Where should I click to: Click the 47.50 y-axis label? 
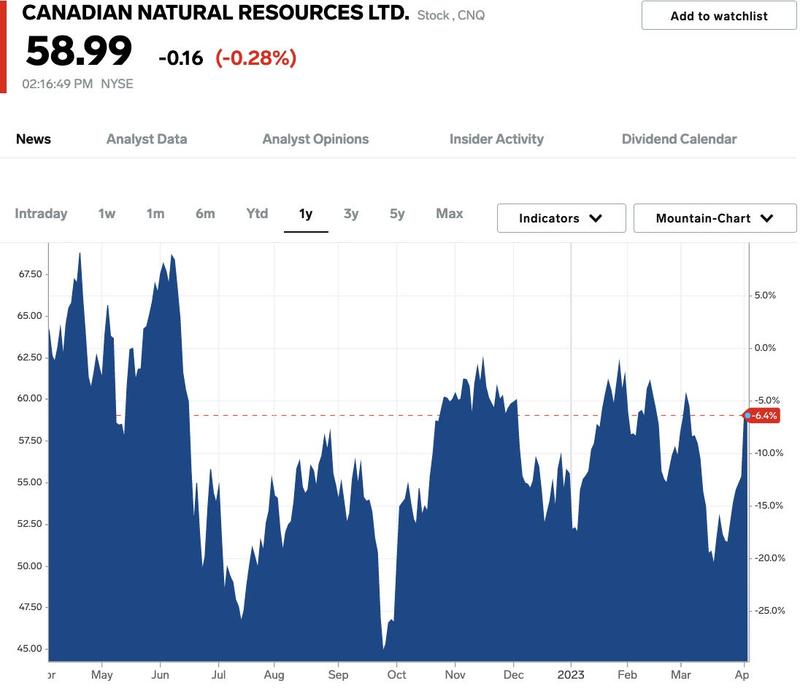(x=30, y=607)
